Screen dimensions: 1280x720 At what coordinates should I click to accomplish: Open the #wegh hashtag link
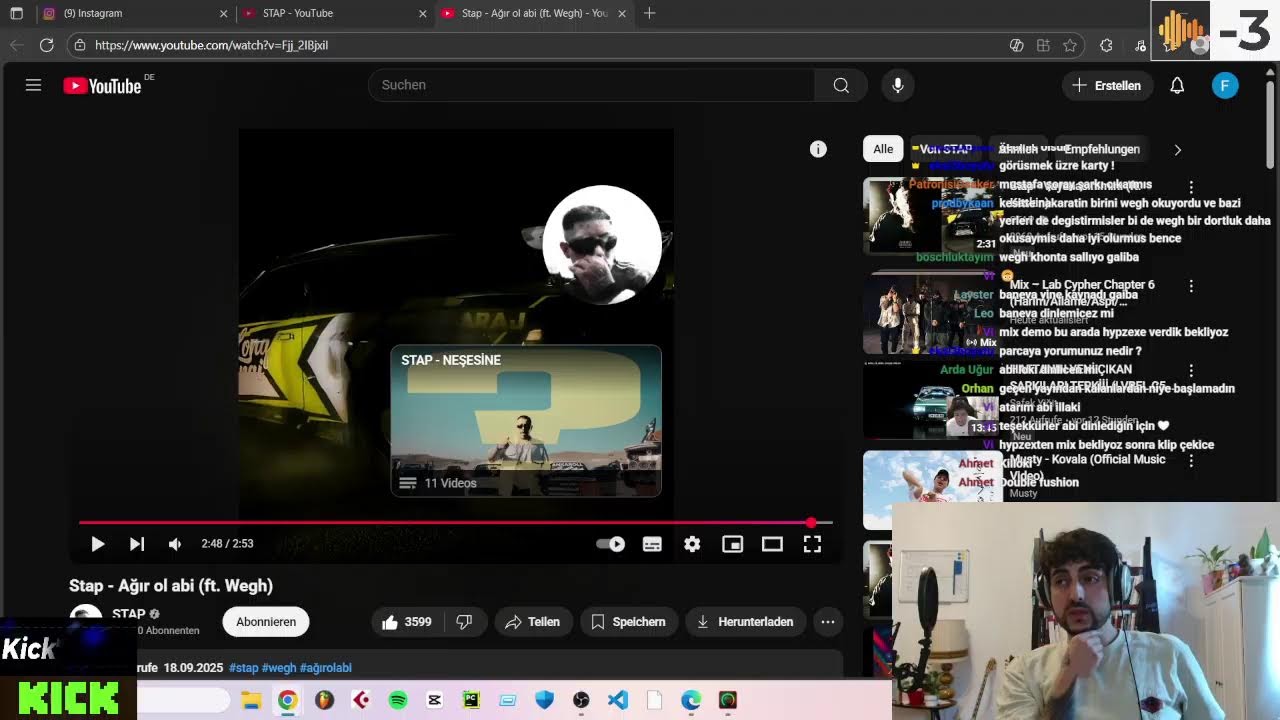point(279,668)
